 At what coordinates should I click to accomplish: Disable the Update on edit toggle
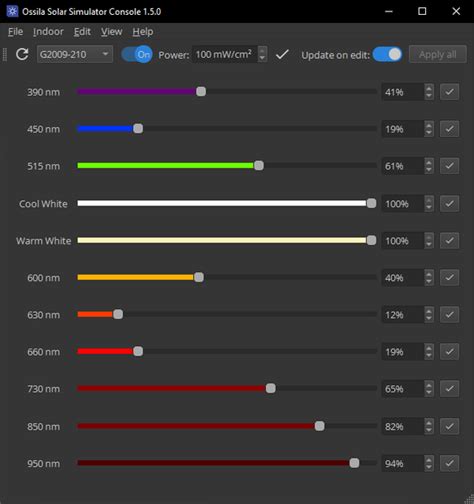[387, 54]
